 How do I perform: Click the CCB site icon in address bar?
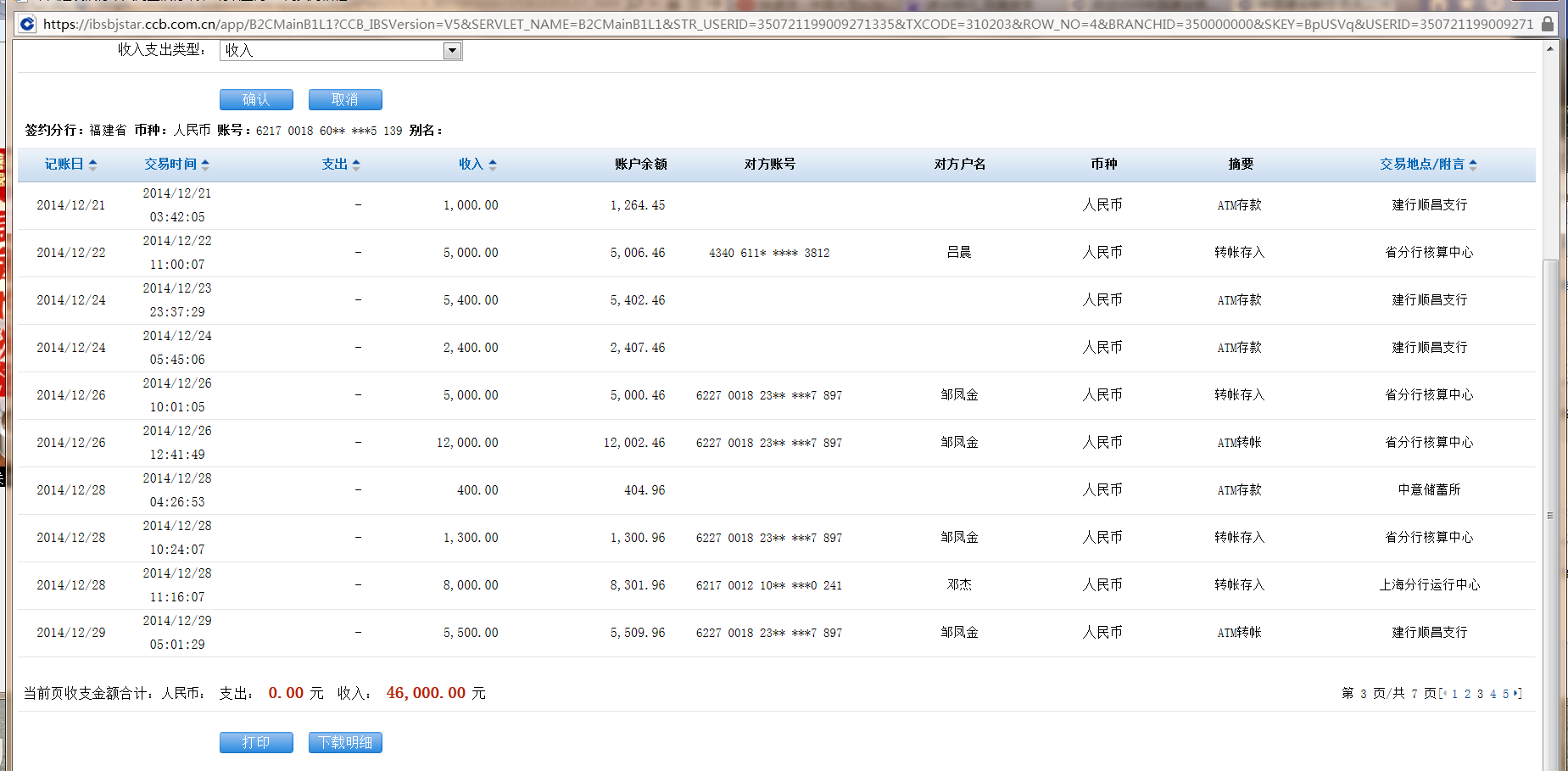click(27, 24)
